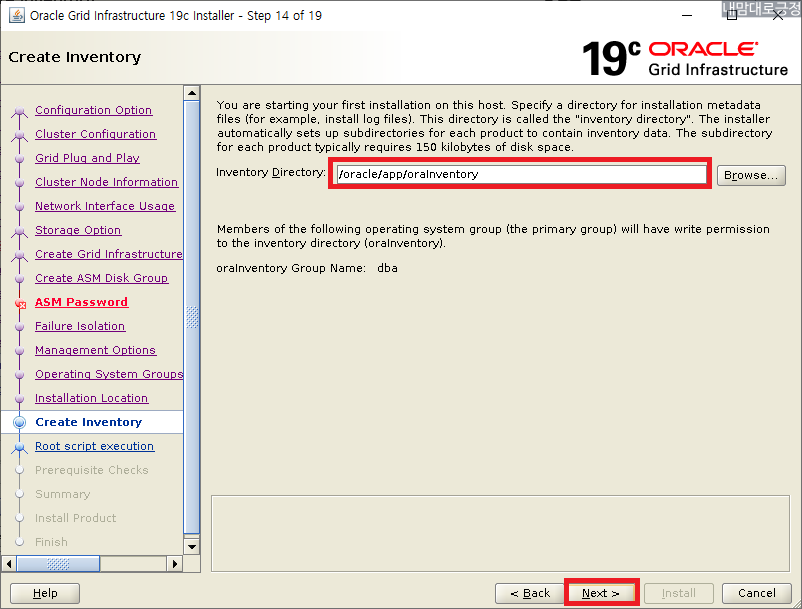
Task: Click down arrow of steps scrollbar
Action: [192, 547]
